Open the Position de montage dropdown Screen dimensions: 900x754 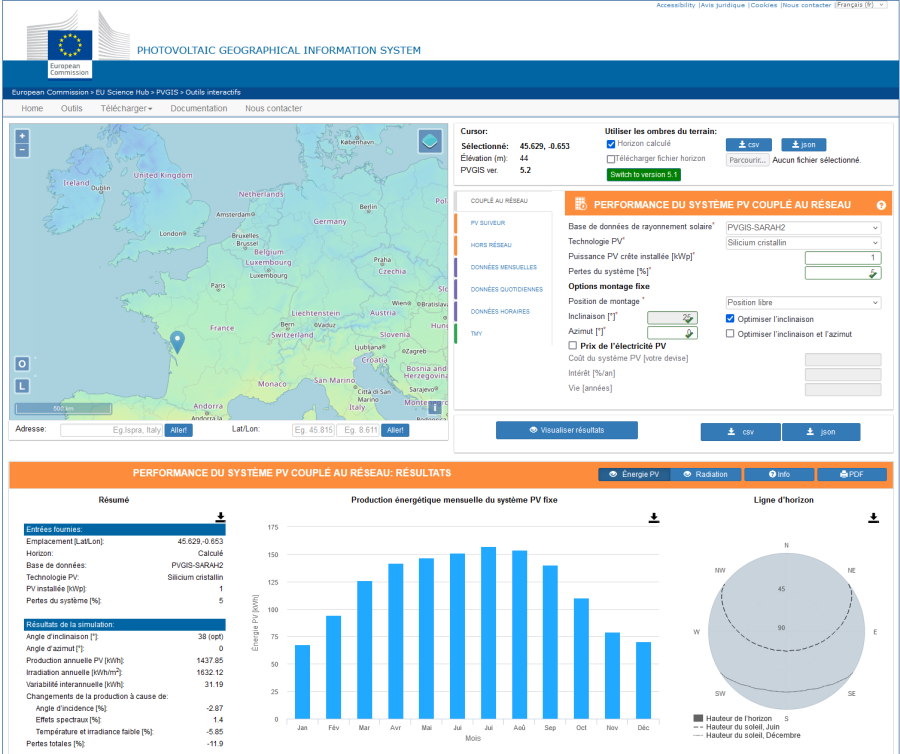[803, 302]
